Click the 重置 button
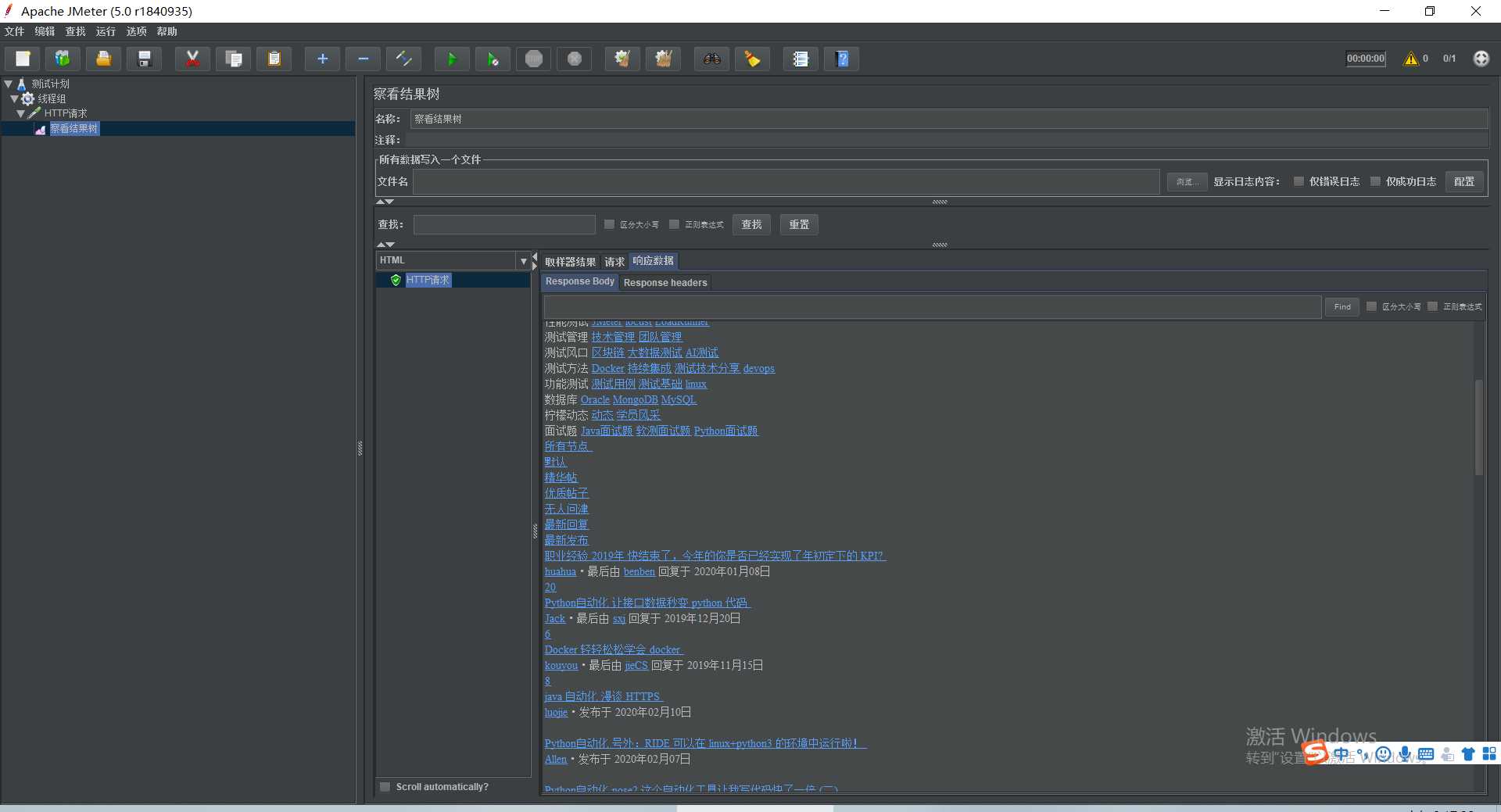The height and width of the screenshot is (812, 1501). click(799, 224)
